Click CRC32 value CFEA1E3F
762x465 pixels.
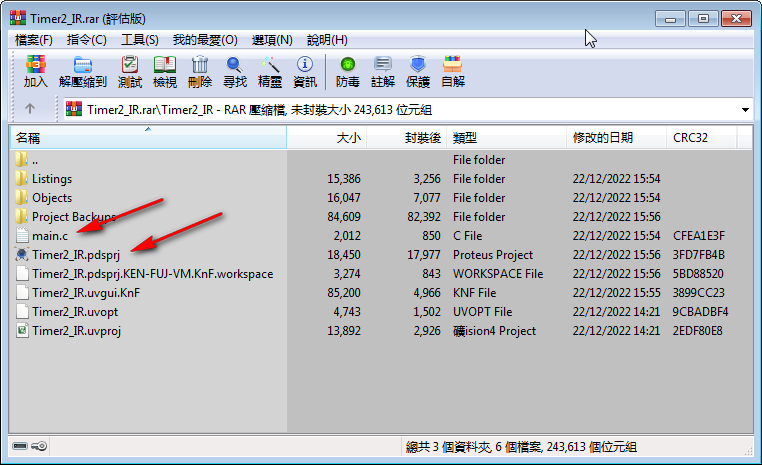699,236
